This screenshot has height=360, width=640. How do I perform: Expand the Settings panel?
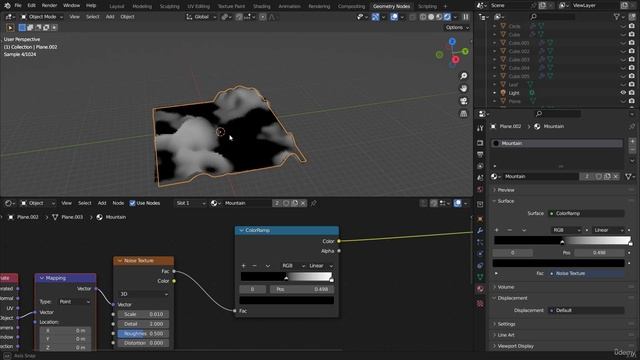tap(506, 324)
